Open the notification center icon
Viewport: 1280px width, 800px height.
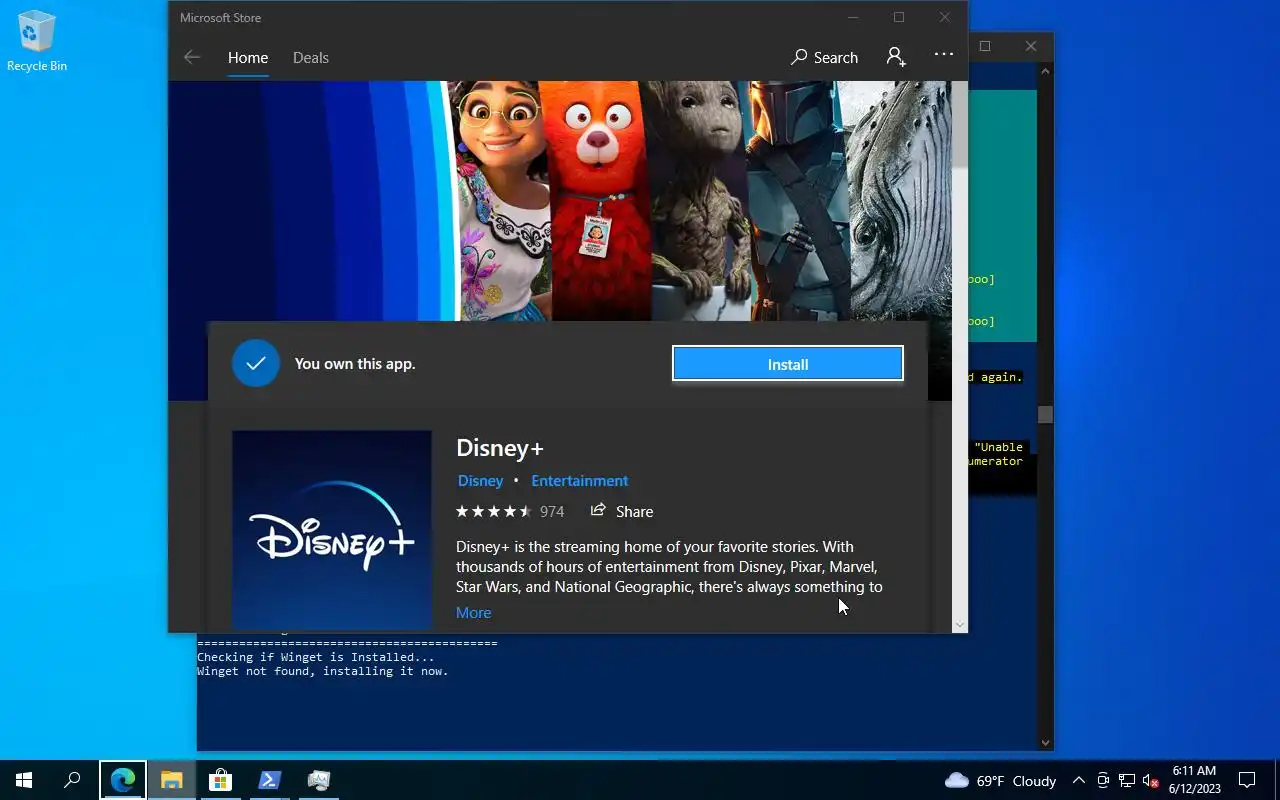(1247, 780)
